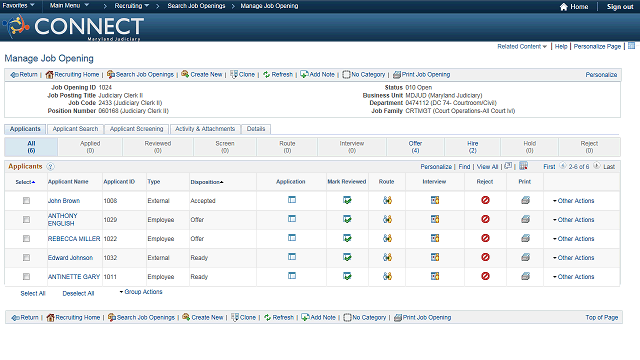Viewport: 640px width, 360px height.
Task: Open REBECCA MILLER applicant name link
Action: click(x=74, y=239)
